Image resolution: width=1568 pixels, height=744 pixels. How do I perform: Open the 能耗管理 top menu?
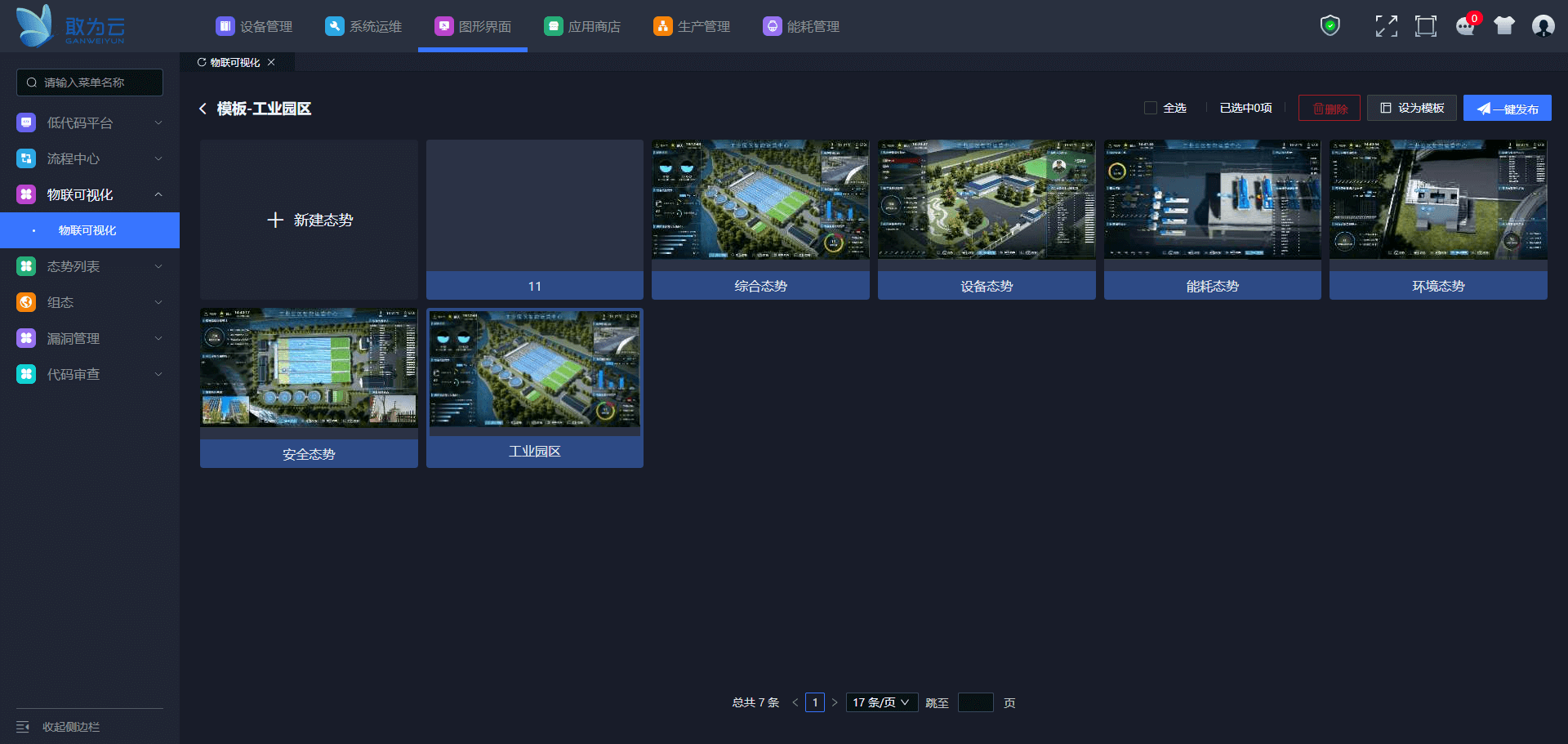801,26
